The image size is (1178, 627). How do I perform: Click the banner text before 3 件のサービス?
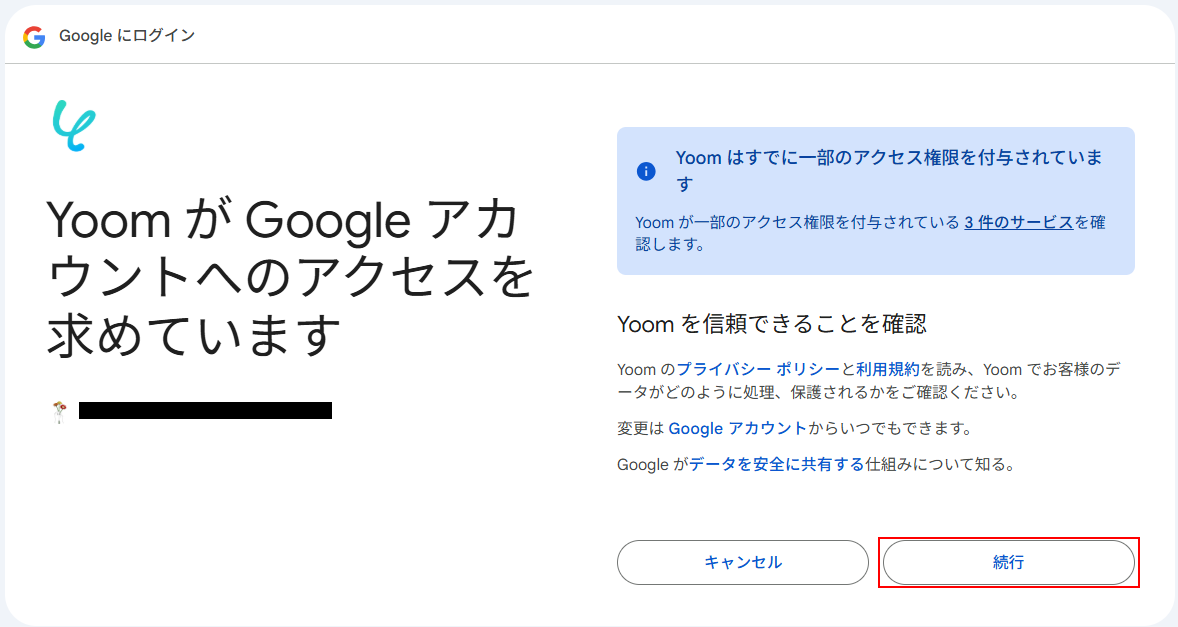click(797, 222)
